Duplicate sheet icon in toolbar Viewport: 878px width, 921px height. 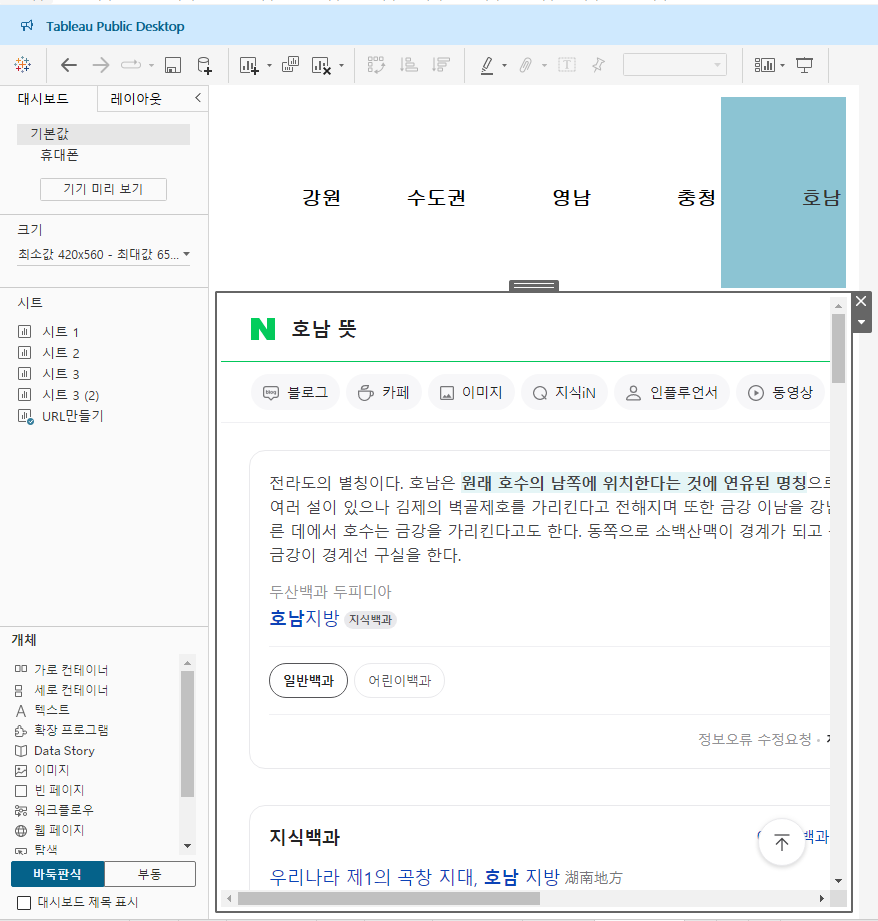coord(290,65)
